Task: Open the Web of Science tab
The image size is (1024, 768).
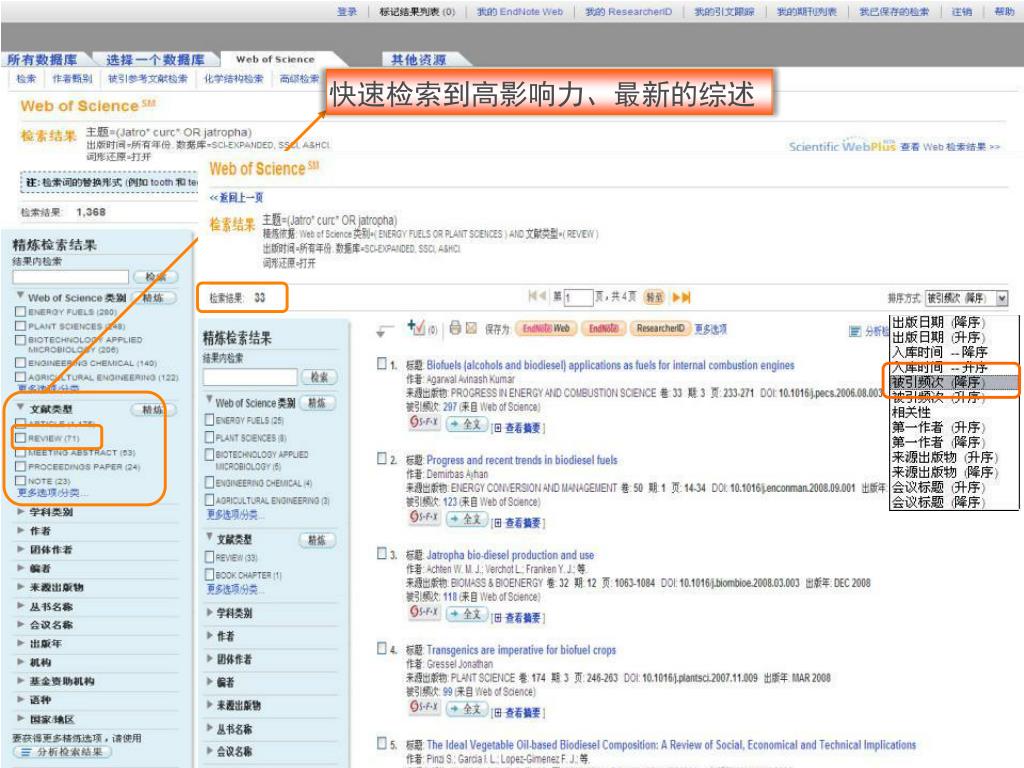Action: tap(275, 59)
